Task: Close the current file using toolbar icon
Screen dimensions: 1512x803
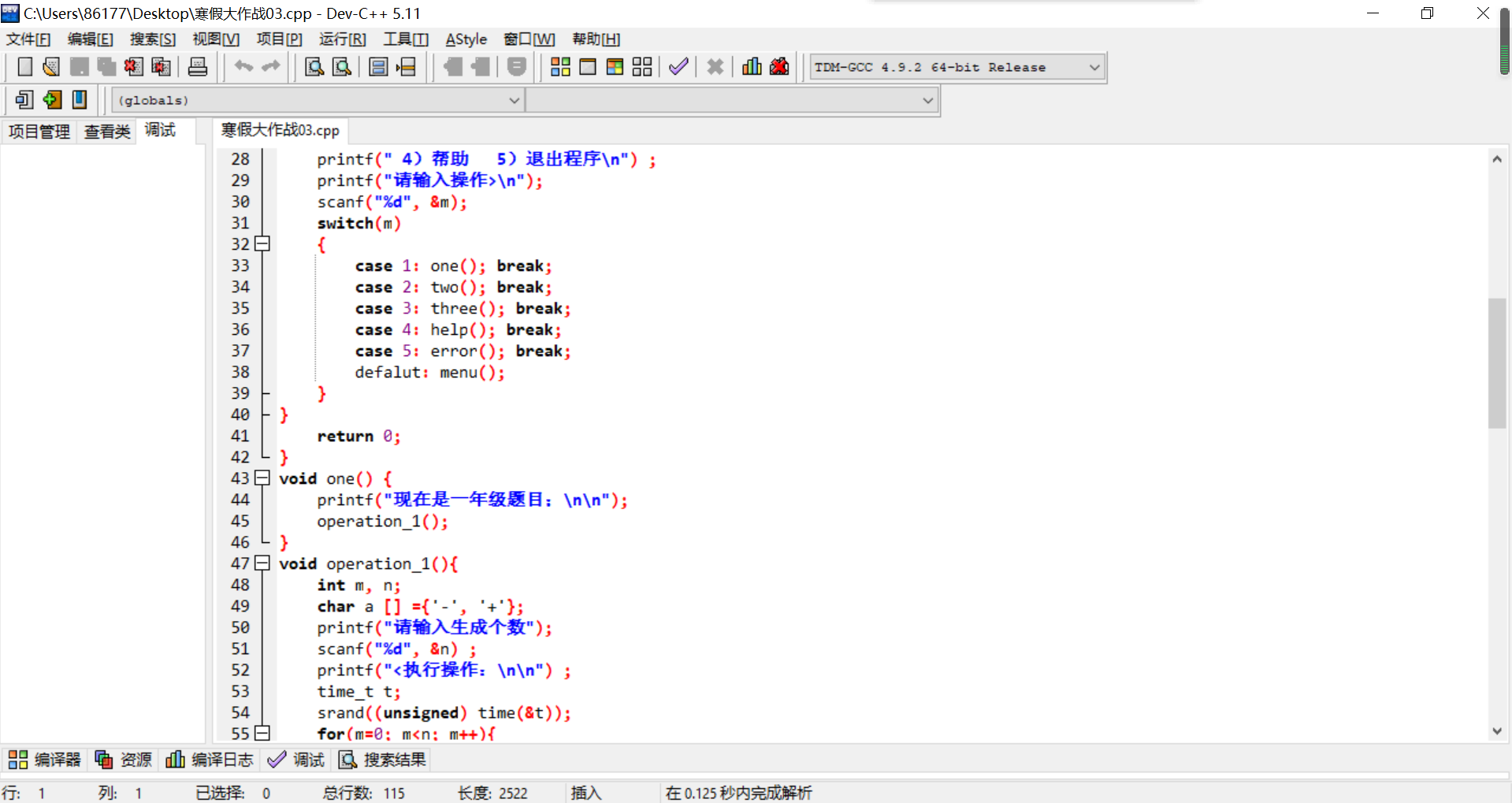Action: tap(134, 67)
